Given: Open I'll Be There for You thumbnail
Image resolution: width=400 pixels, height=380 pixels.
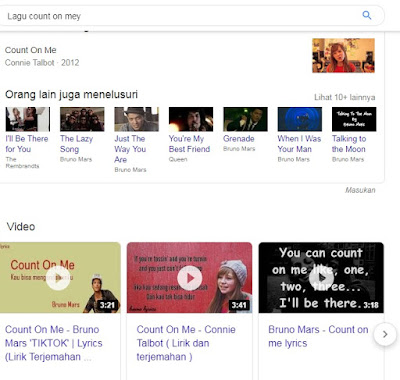Looking at the screenshot, I should (28, 119).
